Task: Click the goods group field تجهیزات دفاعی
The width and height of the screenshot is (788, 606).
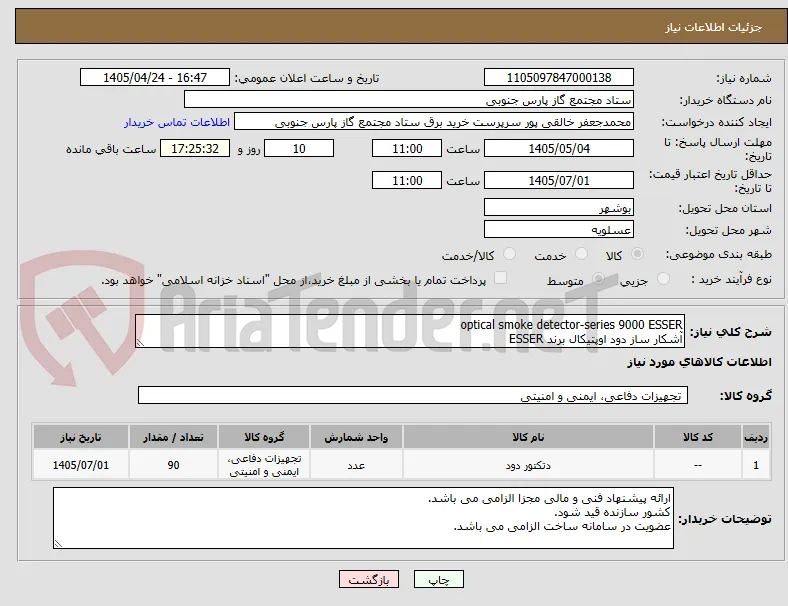Action: pos(413,395)
